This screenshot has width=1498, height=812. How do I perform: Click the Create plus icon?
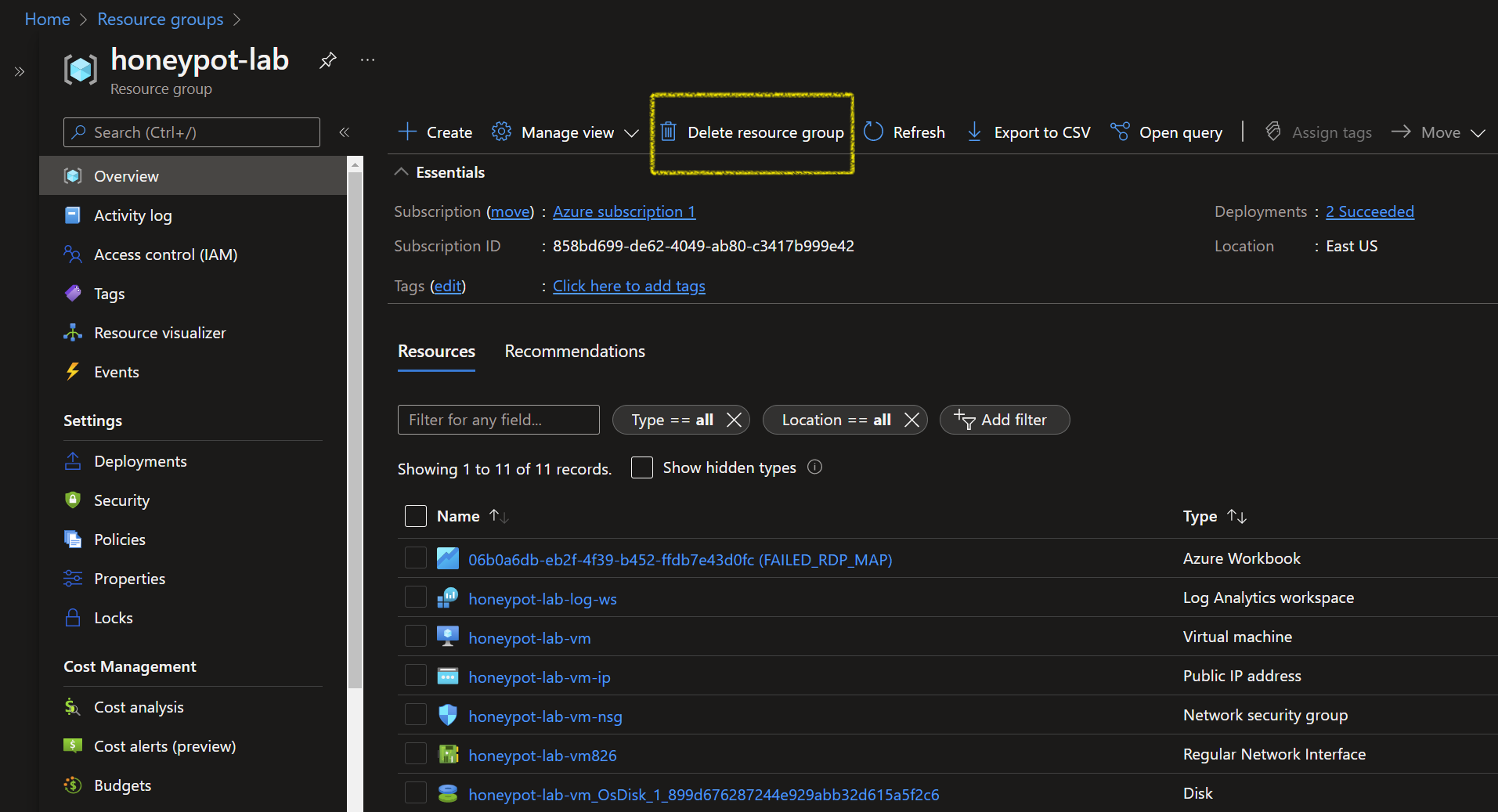[x=407, y=132]
